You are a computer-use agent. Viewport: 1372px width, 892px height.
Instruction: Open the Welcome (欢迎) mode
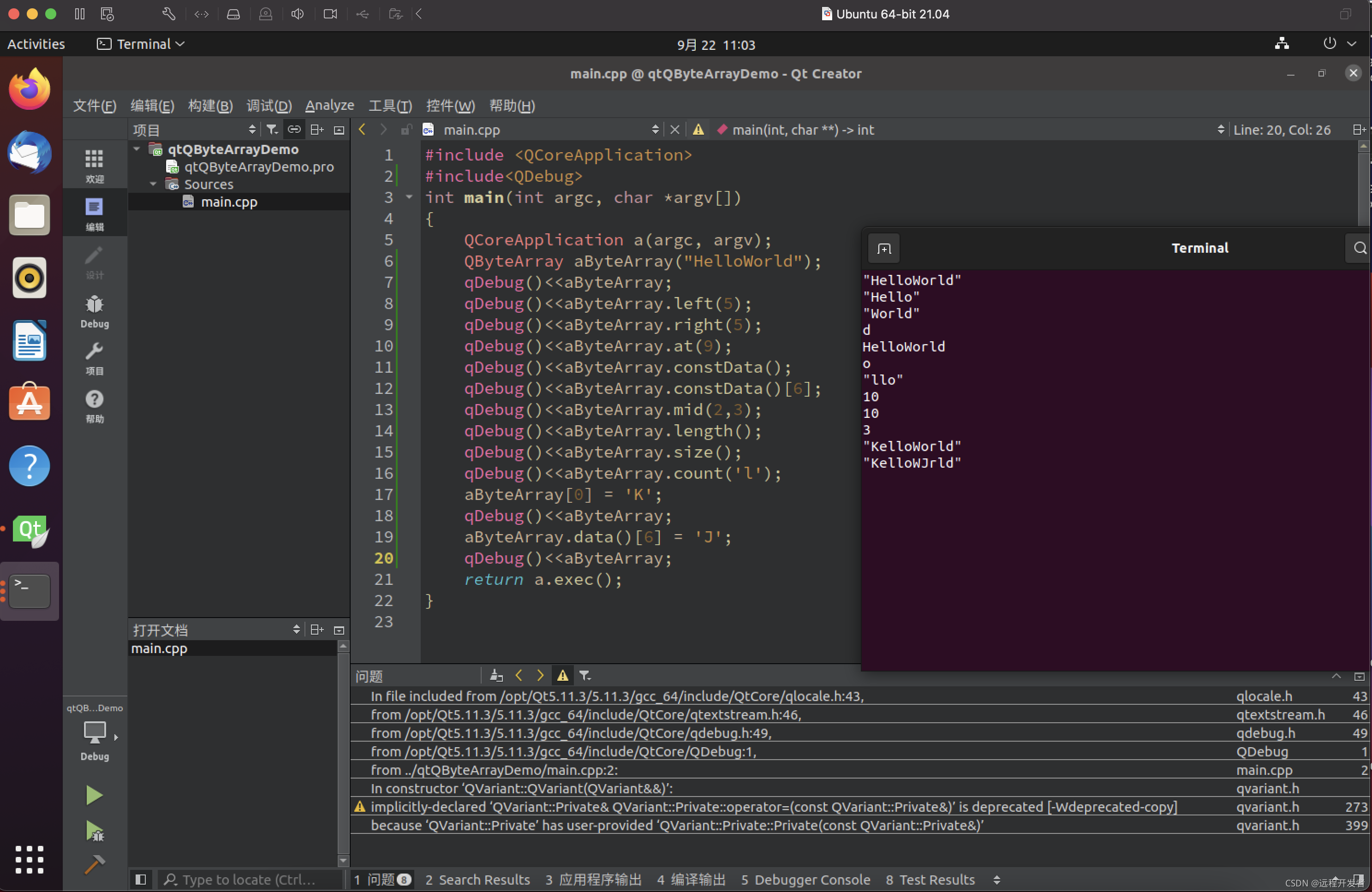coord(95,166)
